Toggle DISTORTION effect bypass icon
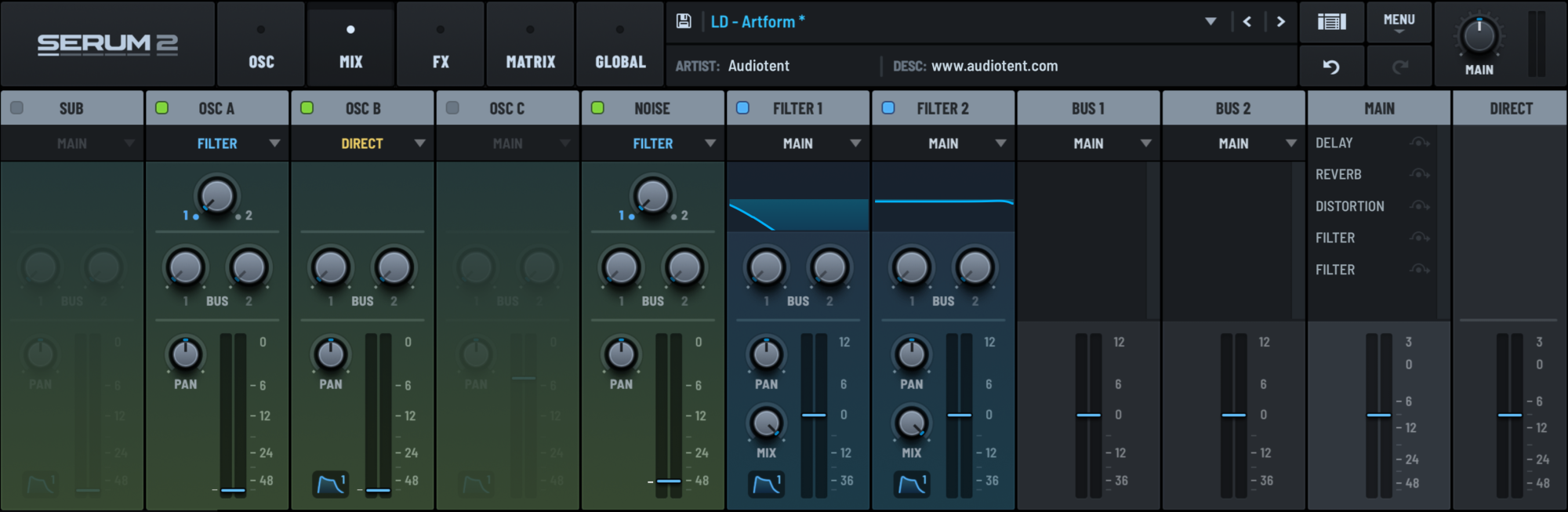The height and width of the screenshot is (512, 1568). click(1419, 206)
